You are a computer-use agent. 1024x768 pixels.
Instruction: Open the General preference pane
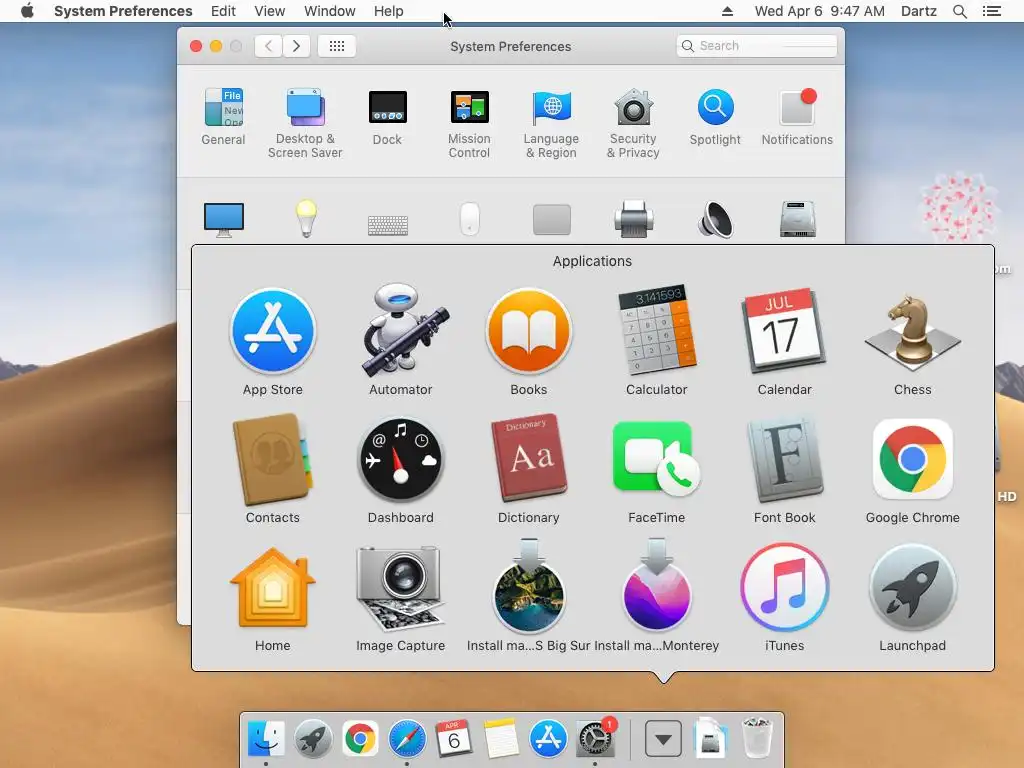(223, 117)
